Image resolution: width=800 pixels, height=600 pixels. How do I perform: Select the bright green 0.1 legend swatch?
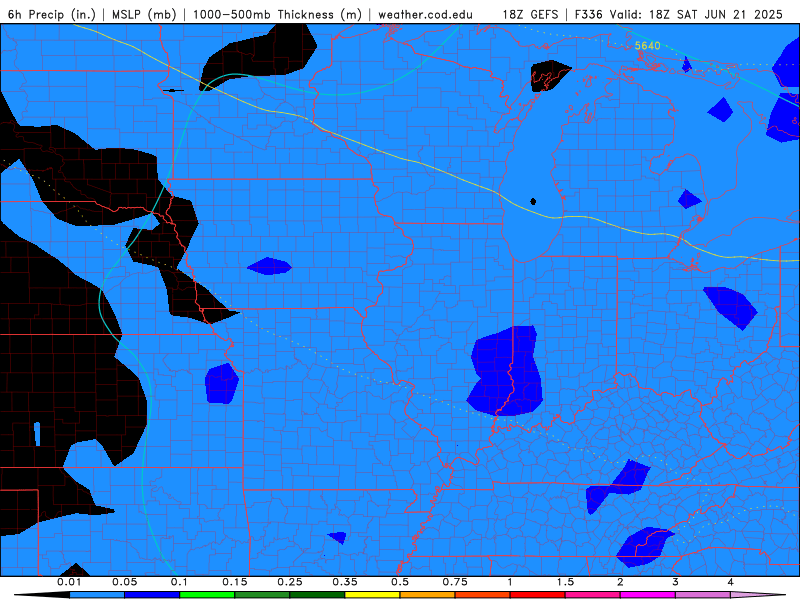tap(207, 595)
